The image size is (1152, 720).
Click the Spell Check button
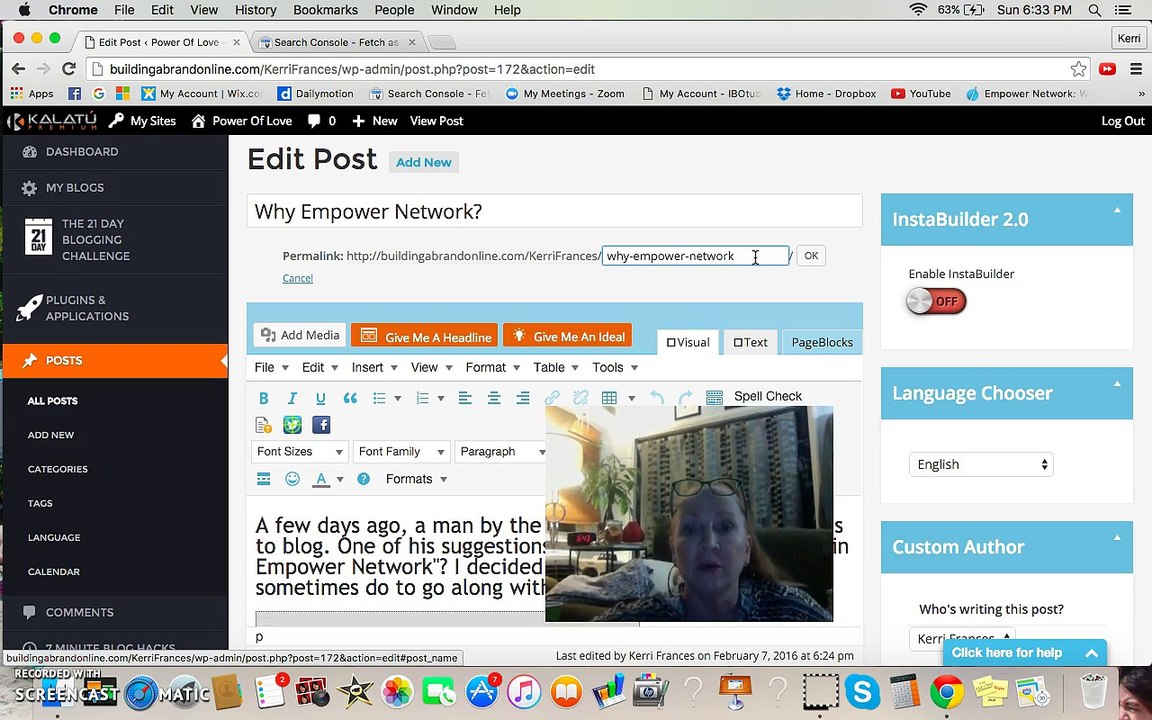pyautogui.click(x=768, y=396)
